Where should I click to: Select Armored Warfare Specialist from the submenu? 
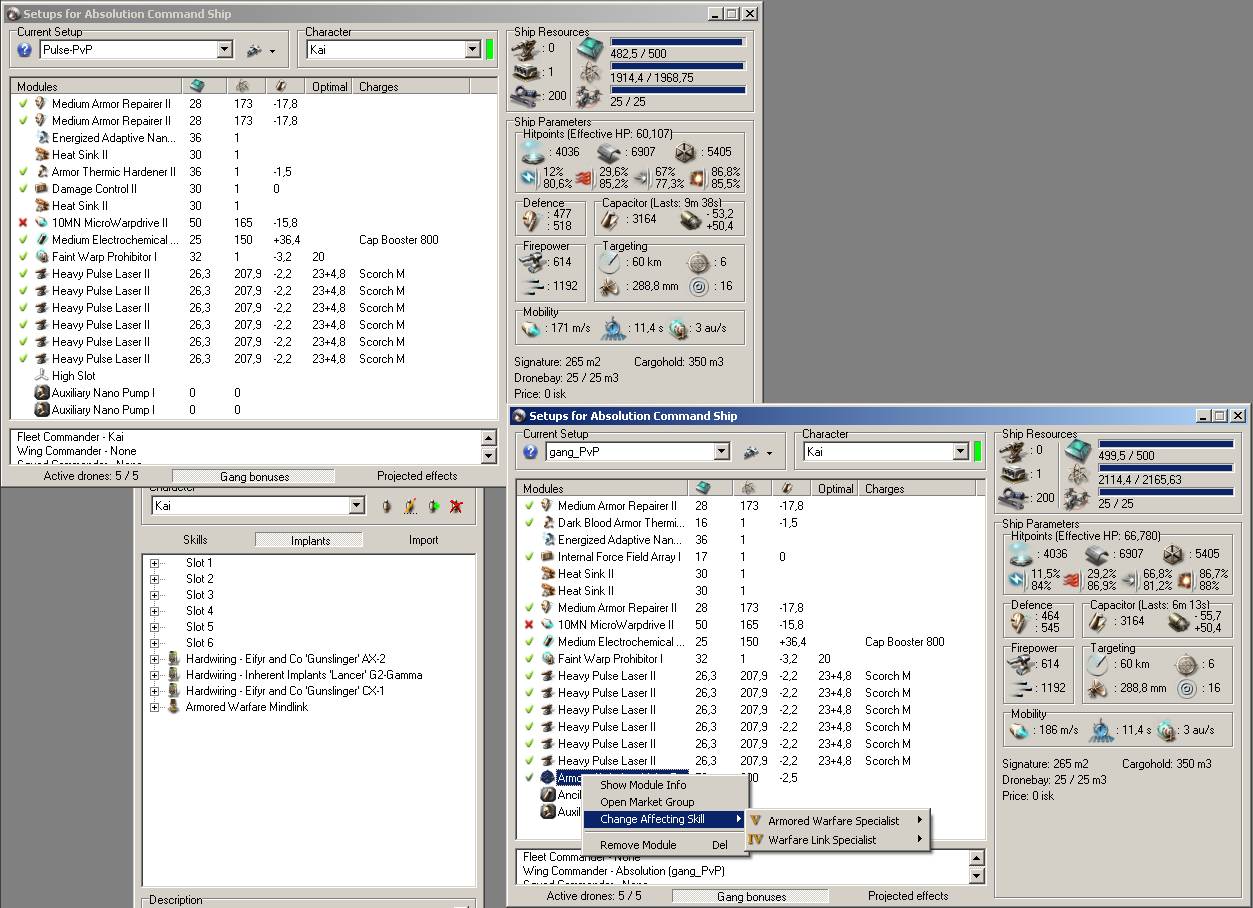(833, 821)
